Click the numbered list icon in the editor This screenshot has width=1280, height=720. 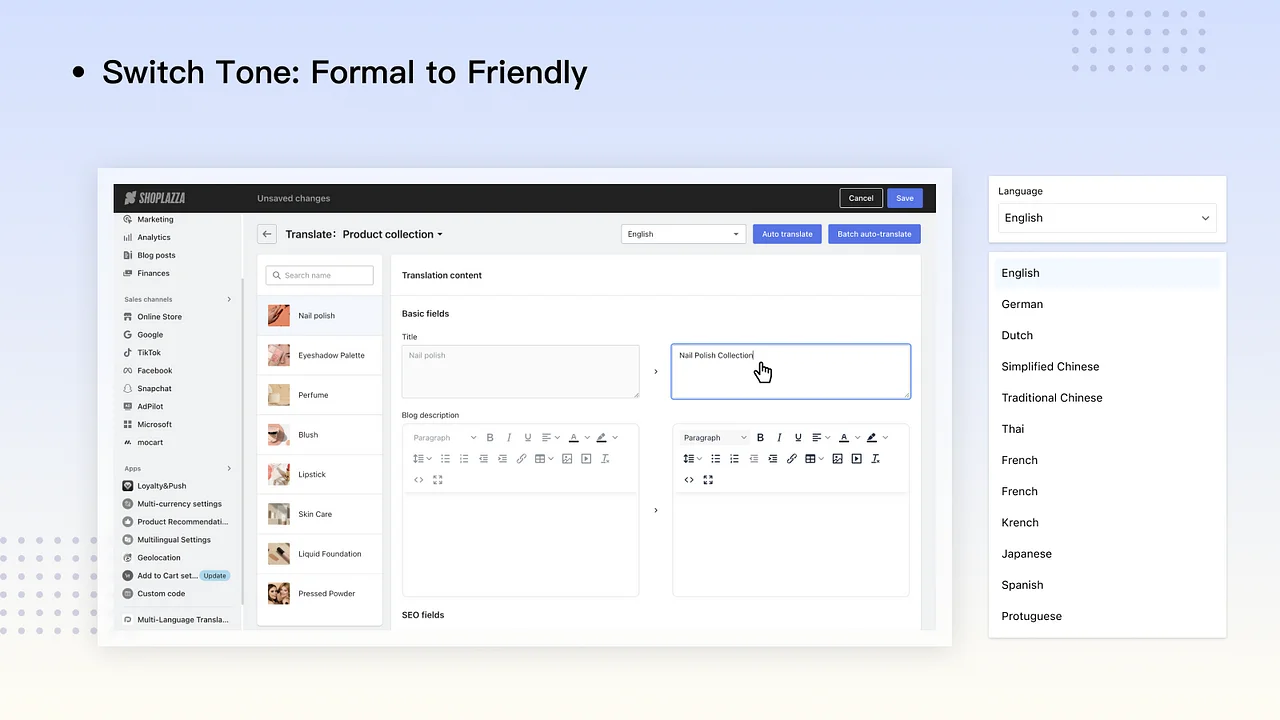click(735, 459)
